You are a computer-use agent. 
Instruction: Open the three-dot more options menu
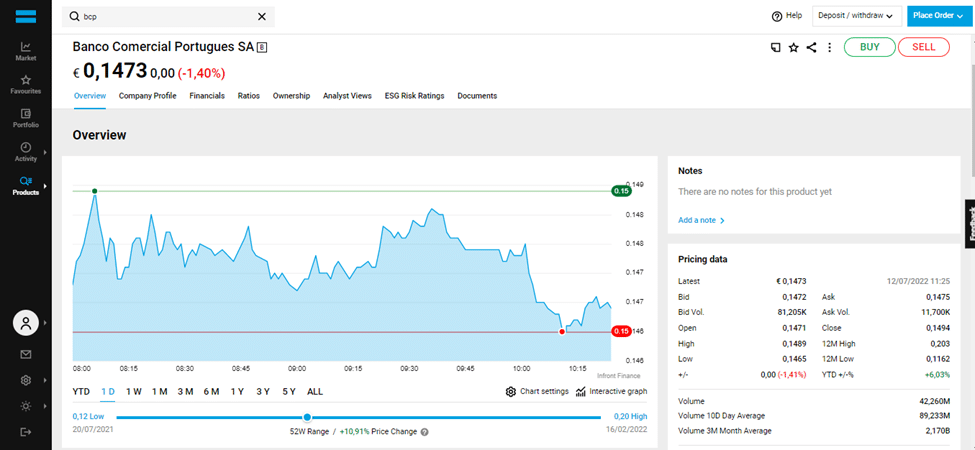coord(829,47)
